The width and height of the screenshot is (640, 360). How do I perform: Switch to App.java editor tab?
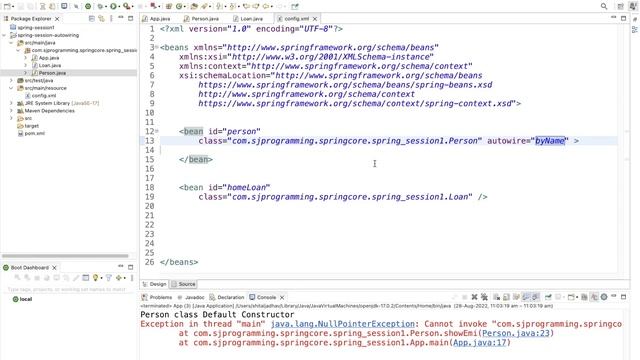click(156, 19)
